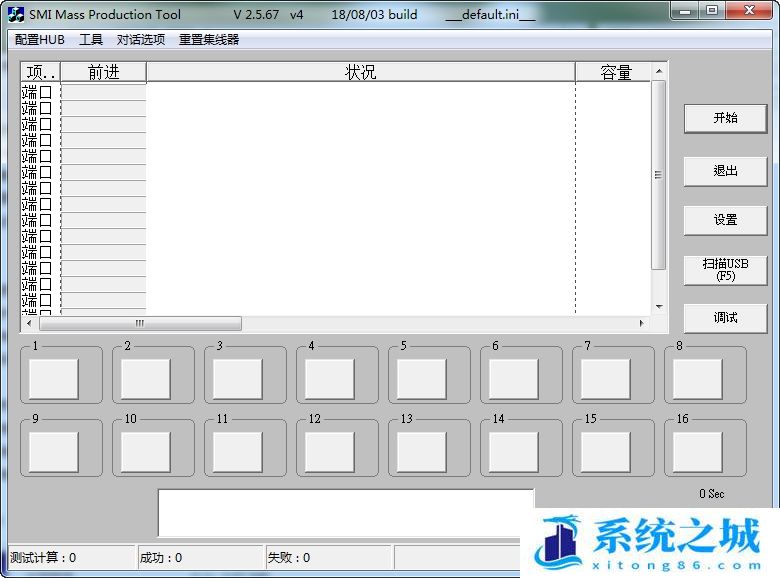Image resolution: width=780 pixels, height=578 pixels.
Task: Tick the checkbox in the second list row
Action: (45, 108)
